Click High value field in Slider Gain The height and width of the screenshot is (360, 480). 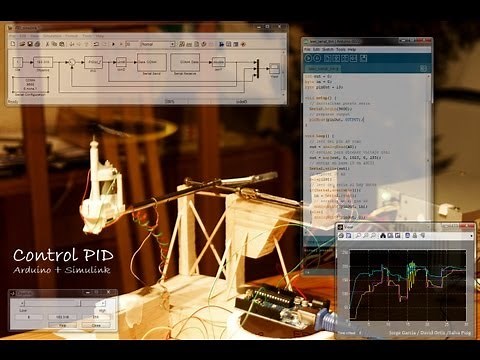pyautogui.click(x=96, y=317)
